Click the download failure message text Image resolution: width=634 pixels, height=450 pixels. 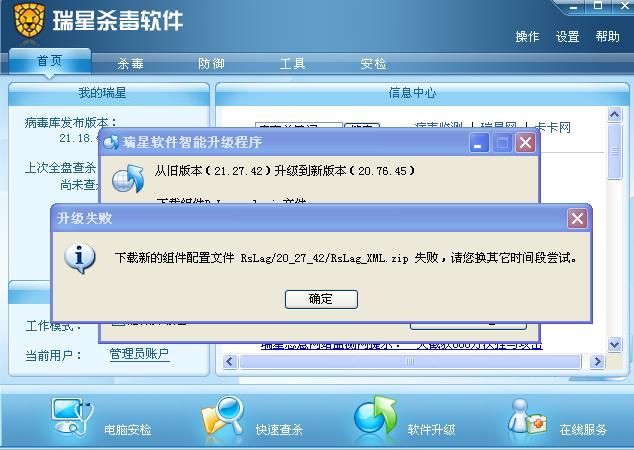tap(346, 258)
